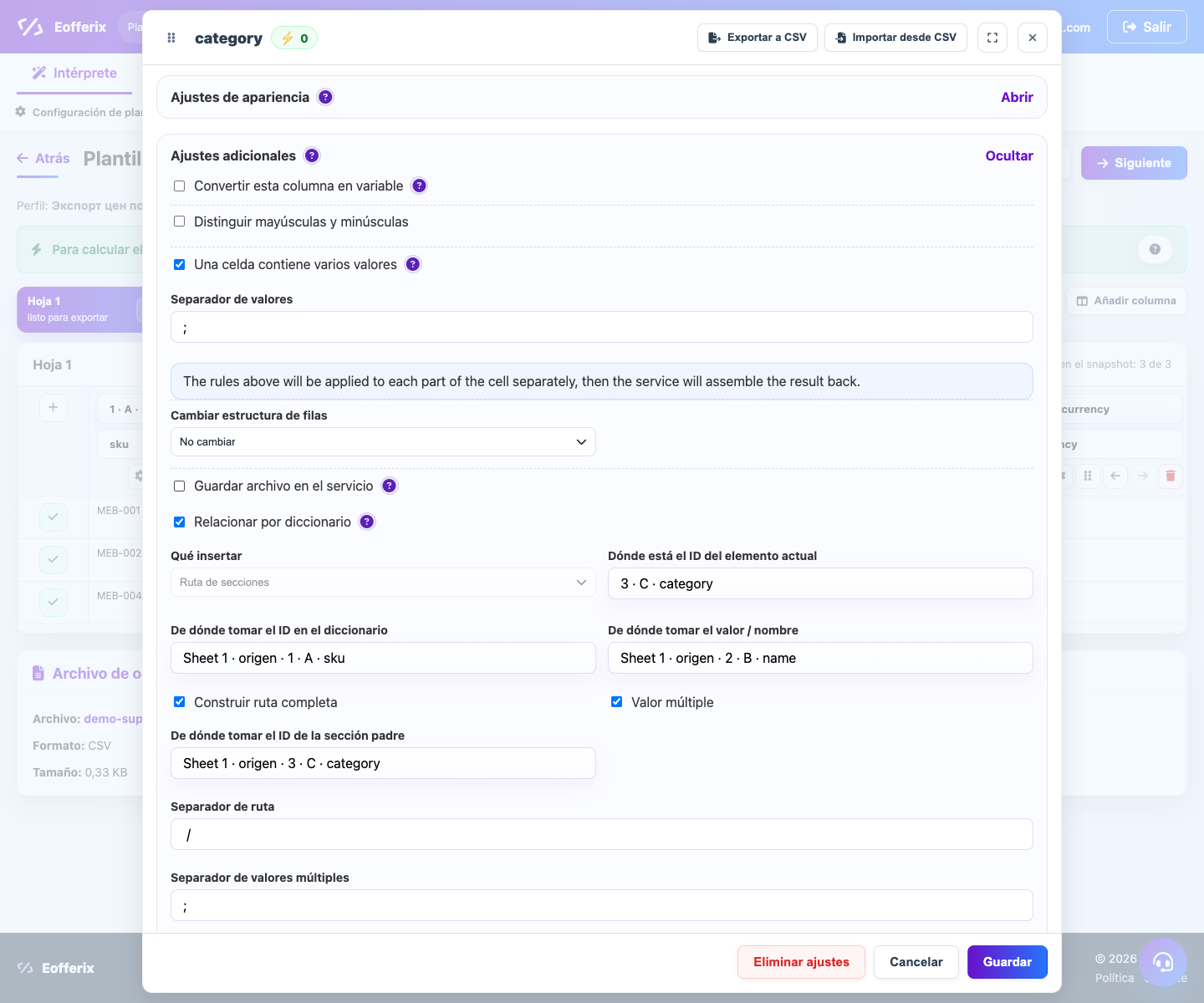
Task: Click the Separador de valores múltiples input field
Action: (x=602, y=905)
